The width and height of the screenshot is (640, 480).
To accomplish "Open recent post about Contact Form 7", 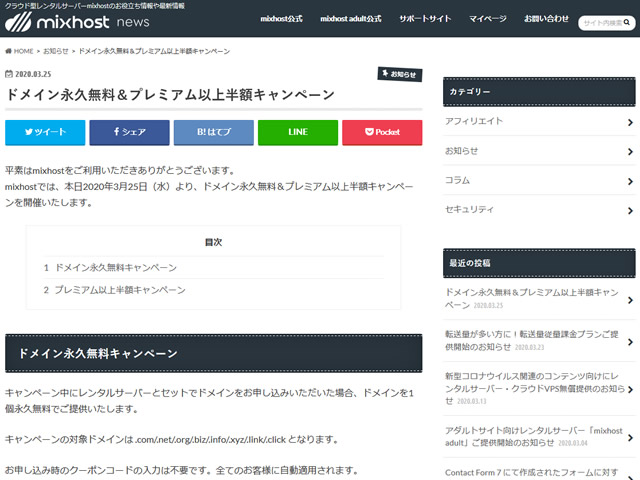I will [531, 473].
